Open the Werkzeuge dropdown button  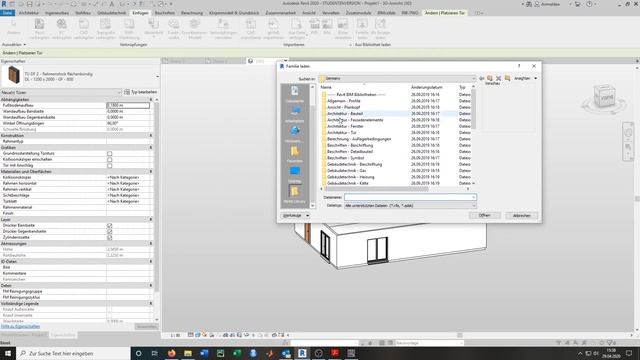[x=295, y=216]
